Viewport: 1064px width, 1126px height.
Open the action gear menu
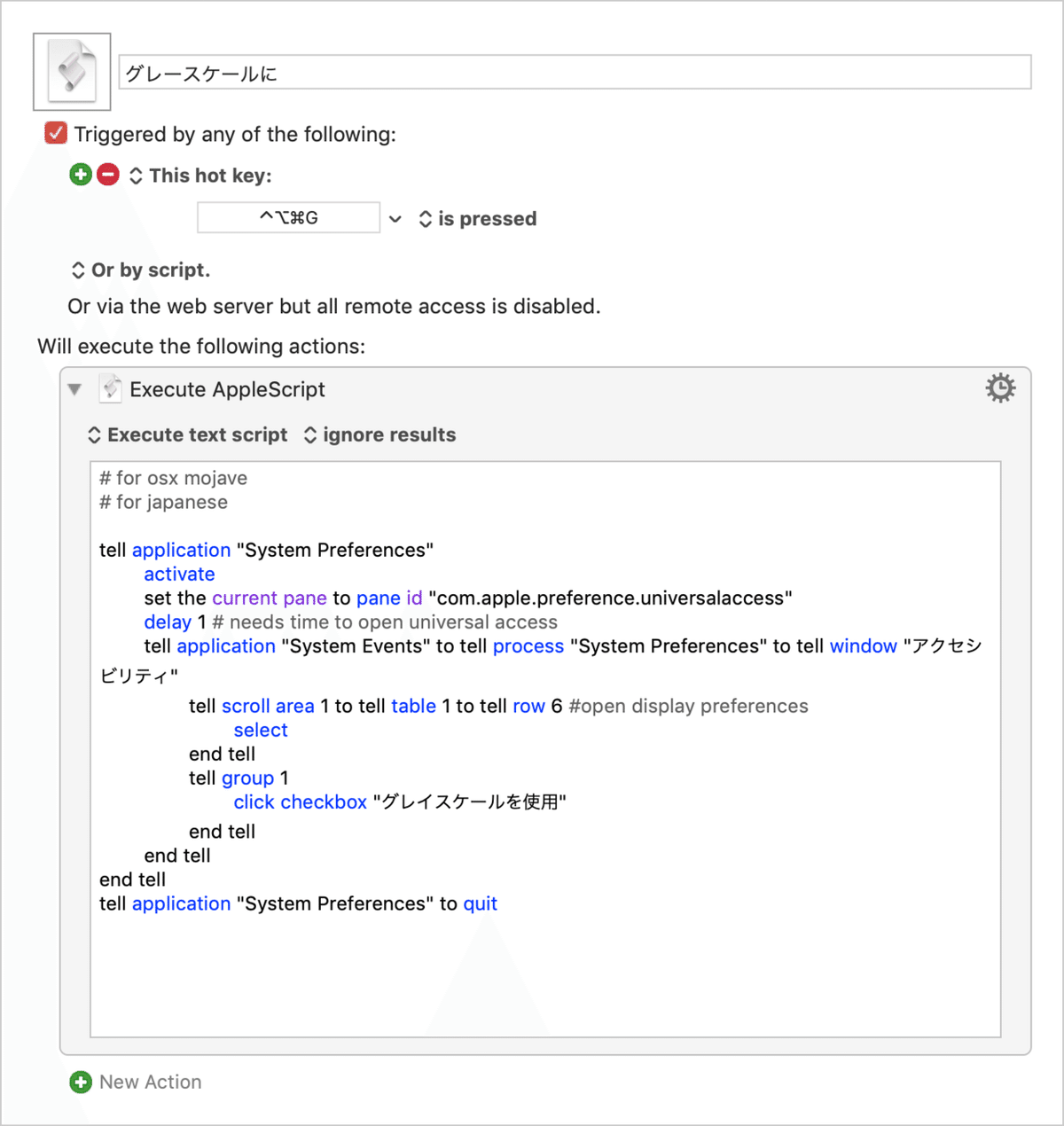(x=1001, y=388)
